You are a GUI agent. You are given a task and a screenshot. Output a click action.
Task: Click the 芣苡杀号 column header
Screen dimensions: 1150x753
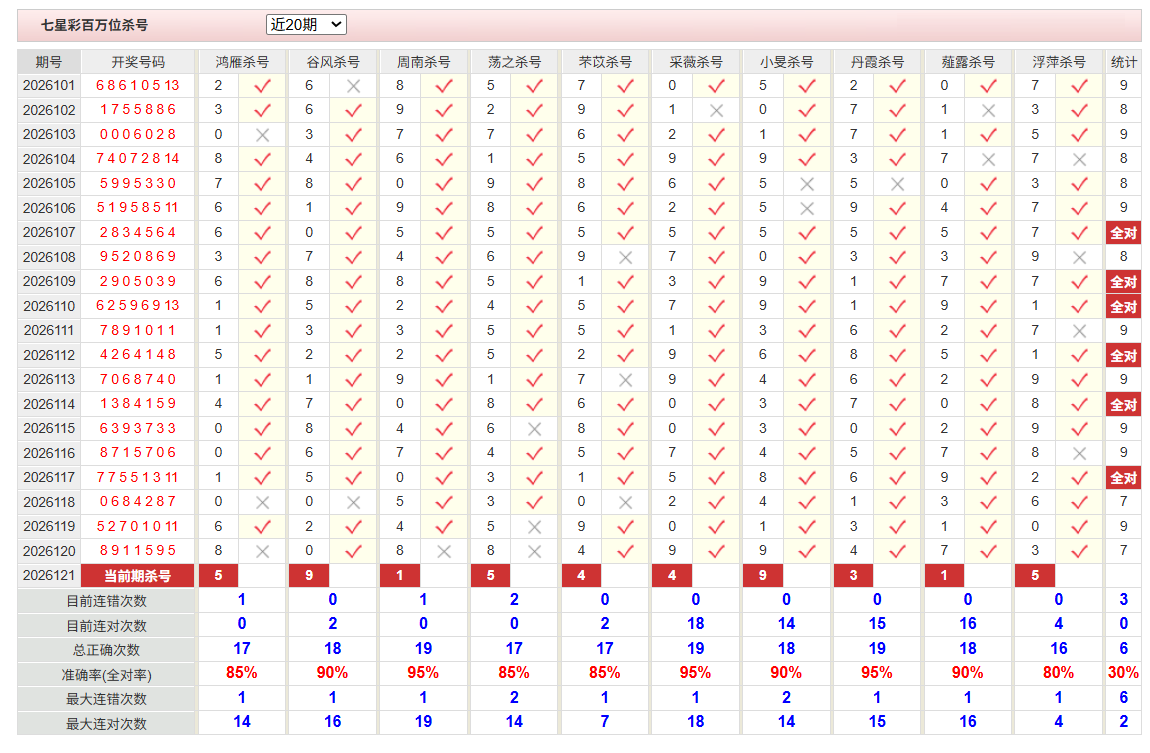tap(605, 62)
